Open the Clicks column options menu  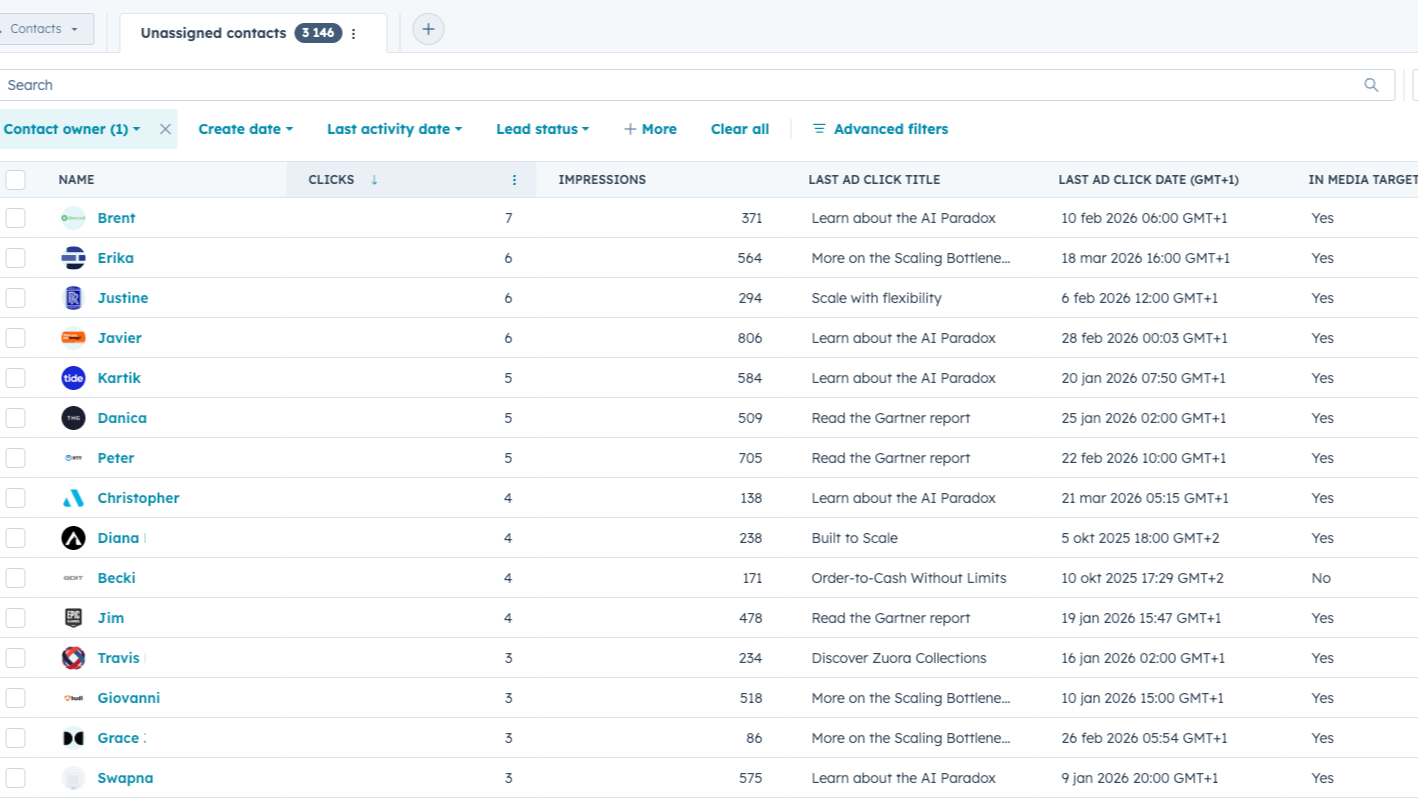(514, 180)
